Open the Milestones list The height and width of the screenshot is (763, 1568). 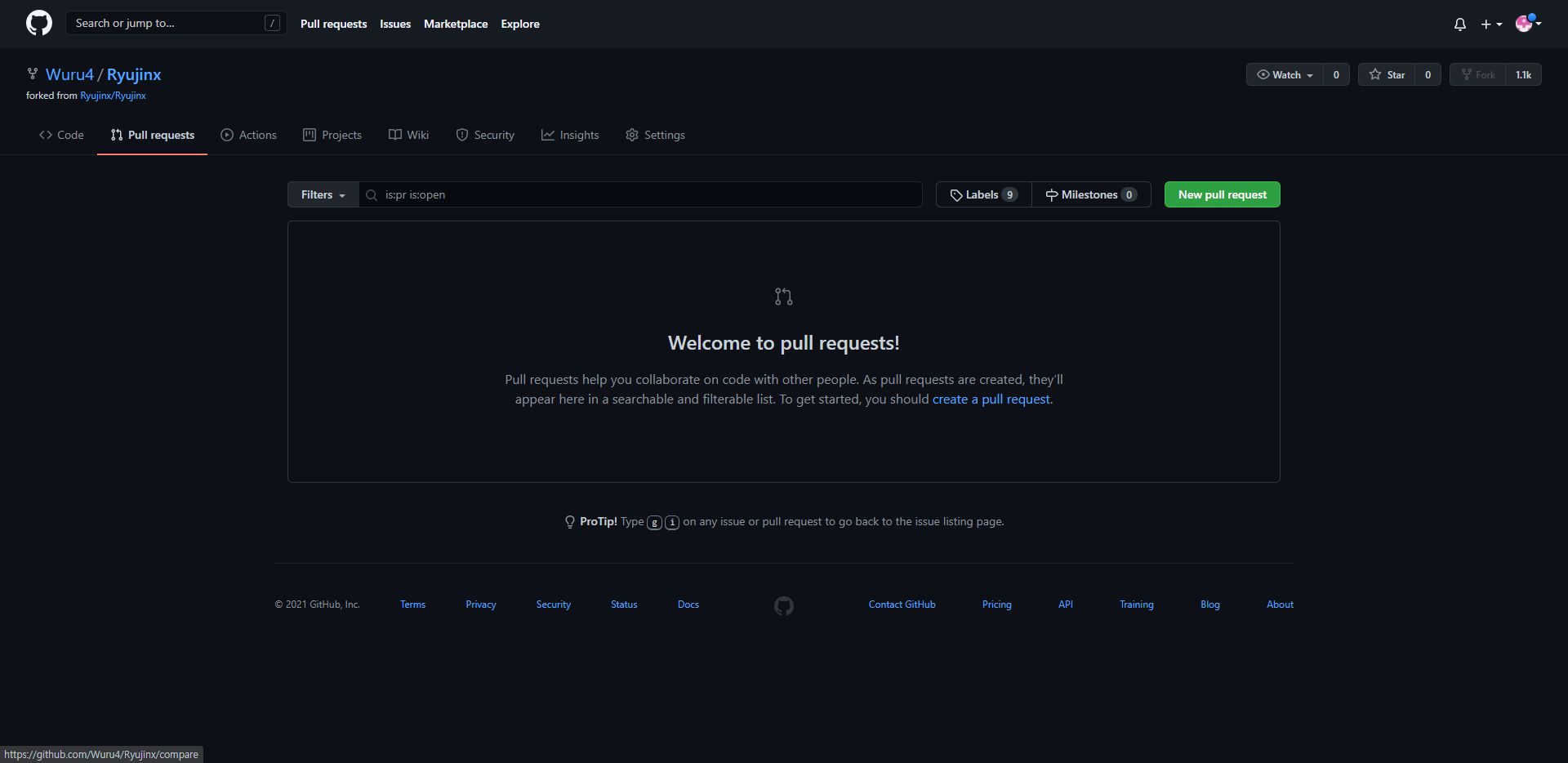pos(1091,194)
